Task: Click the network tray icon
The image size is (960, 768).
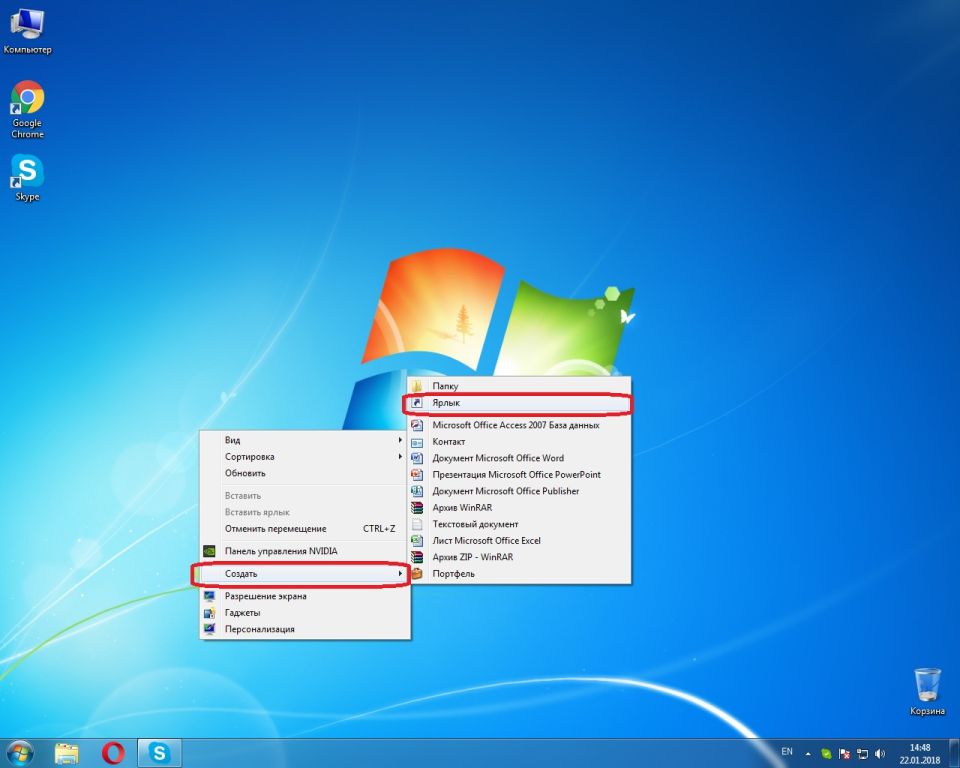Action: (862, 753)
